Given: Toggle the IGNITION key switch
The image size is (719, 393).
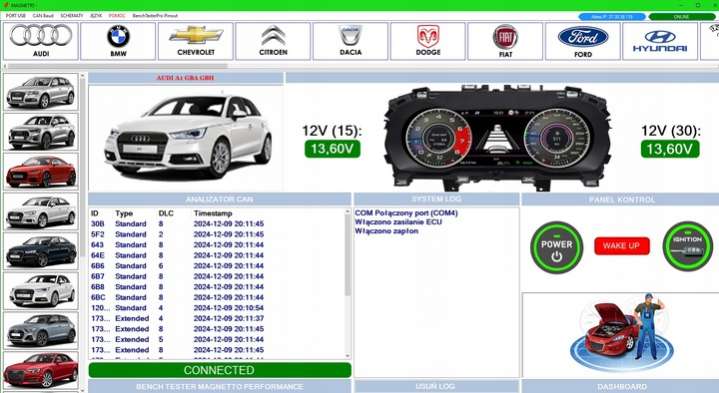Looking at the screenshot, I should coord(687,246).
